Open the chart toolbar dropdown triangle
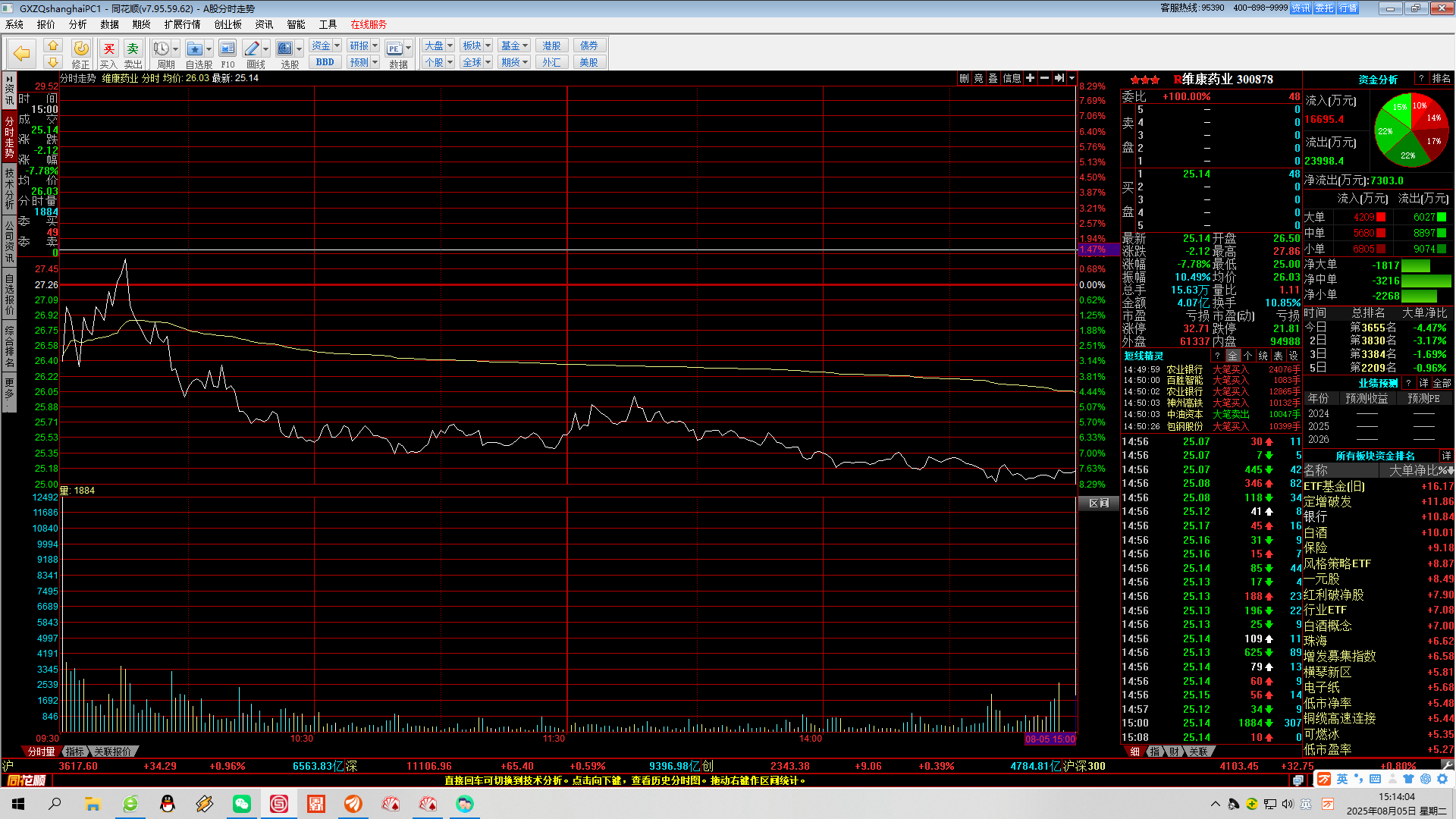The height and width of the screenshot is (819, 1456). click(x=1072, y=78)
